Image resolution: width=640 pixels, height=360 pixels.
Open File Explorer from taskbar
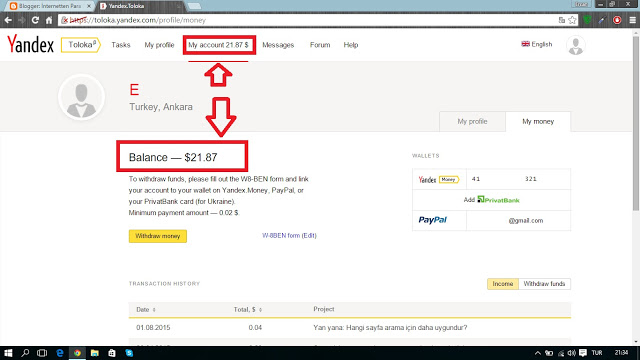[x=95, y=353]
